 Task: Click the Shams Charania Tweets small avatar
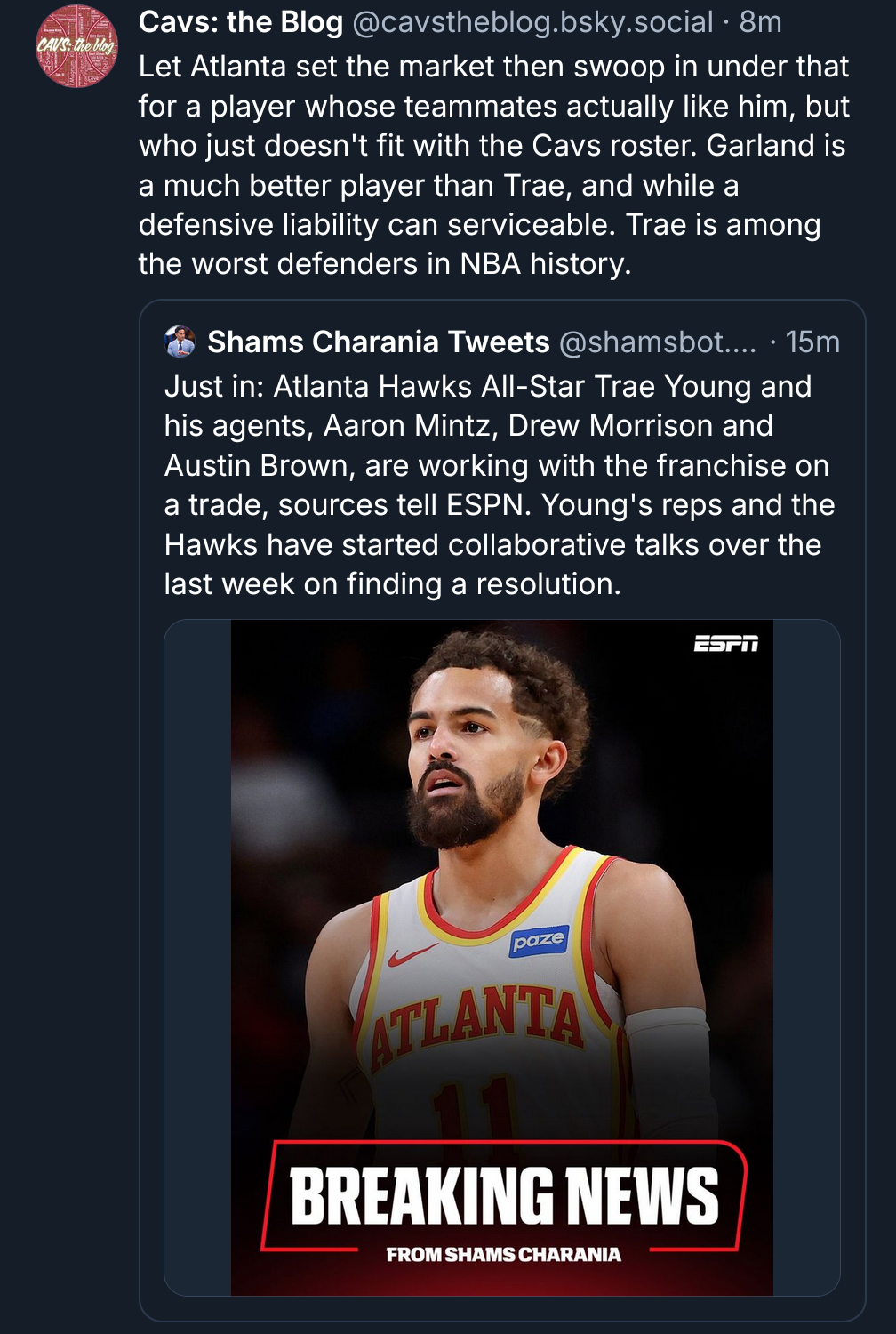[x=180, y=342]
